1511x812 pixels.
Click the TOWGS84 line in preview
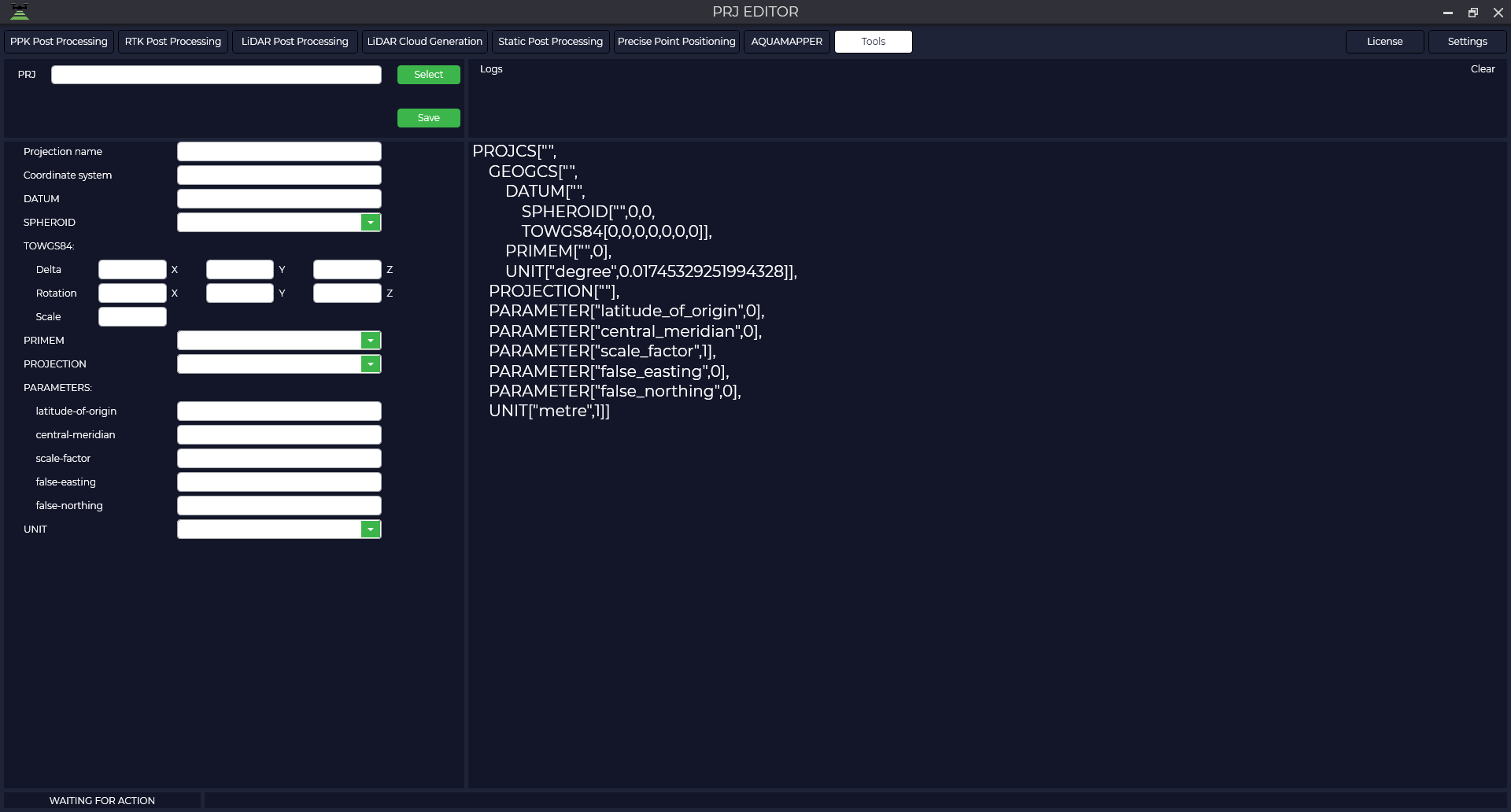(x=616, y=231)
